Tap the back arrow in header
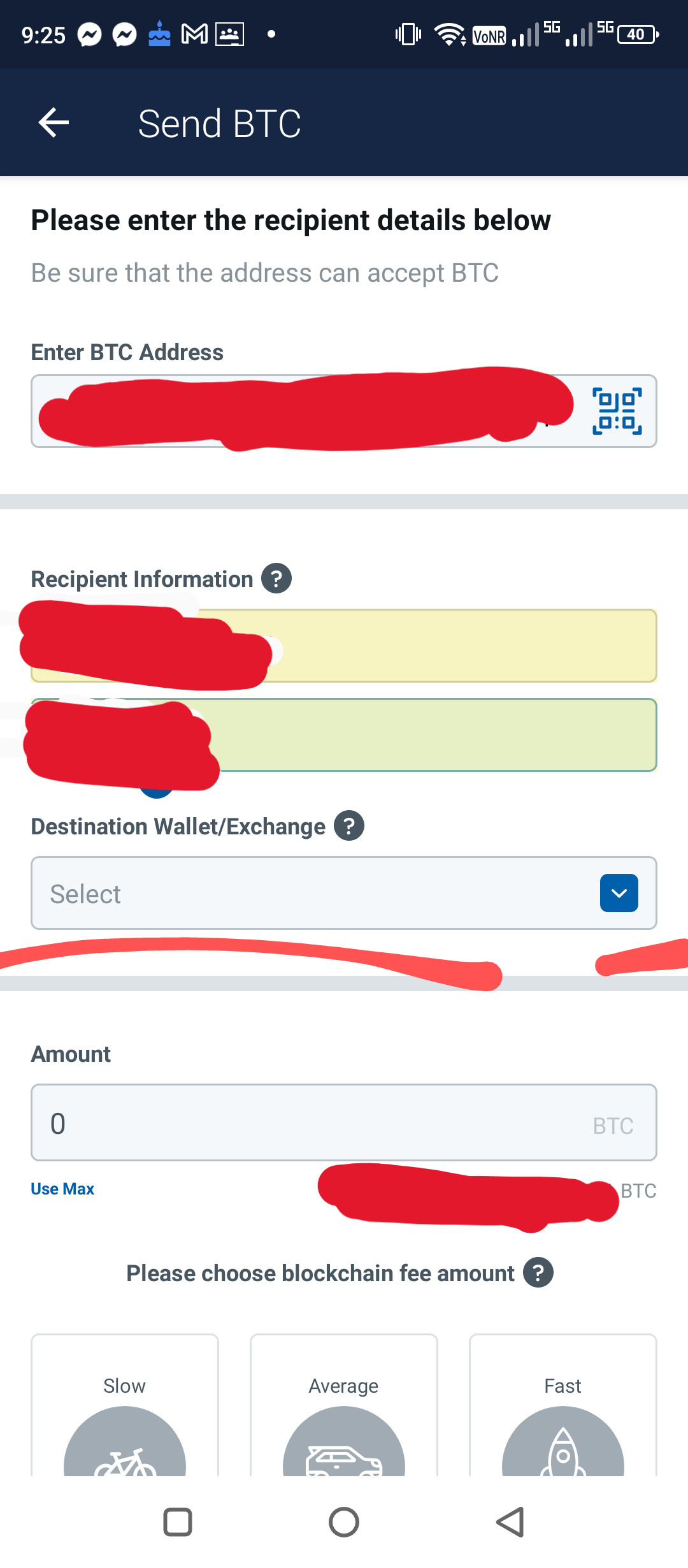 point(54,122)
